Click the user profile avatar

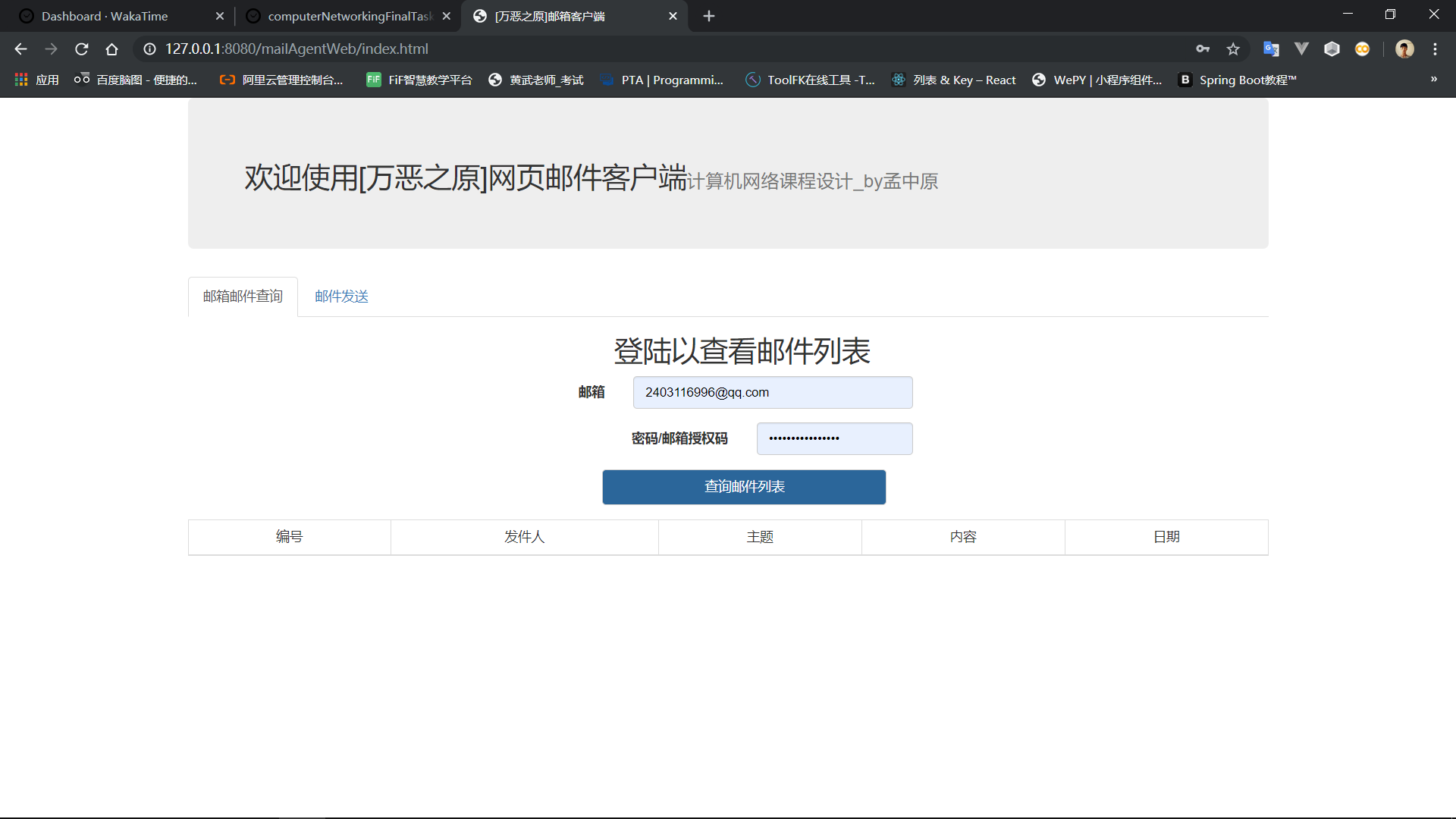pos(1404,49)
